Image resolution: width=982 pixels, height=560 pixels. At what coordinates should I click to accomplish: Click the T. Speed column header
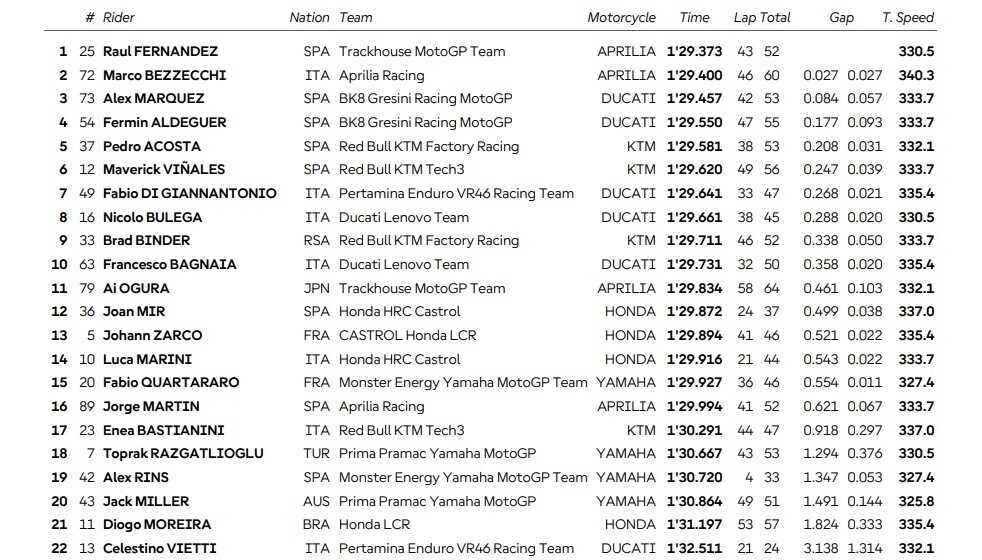pos(908,17)
